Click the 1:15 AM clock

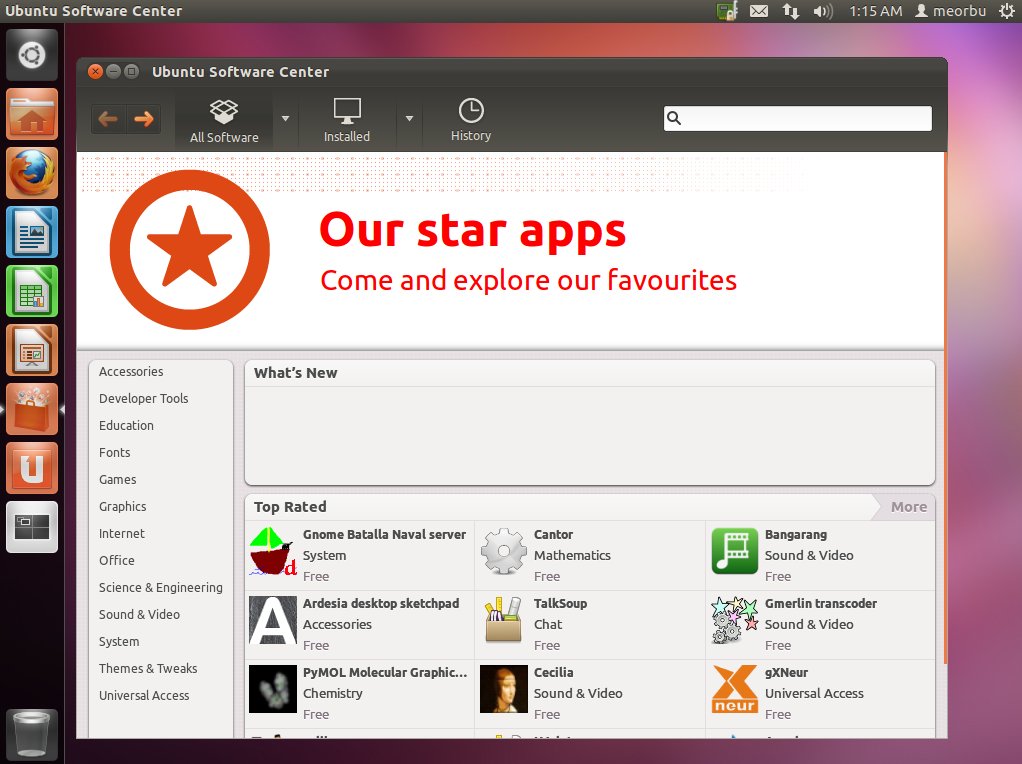pos(875,11)
